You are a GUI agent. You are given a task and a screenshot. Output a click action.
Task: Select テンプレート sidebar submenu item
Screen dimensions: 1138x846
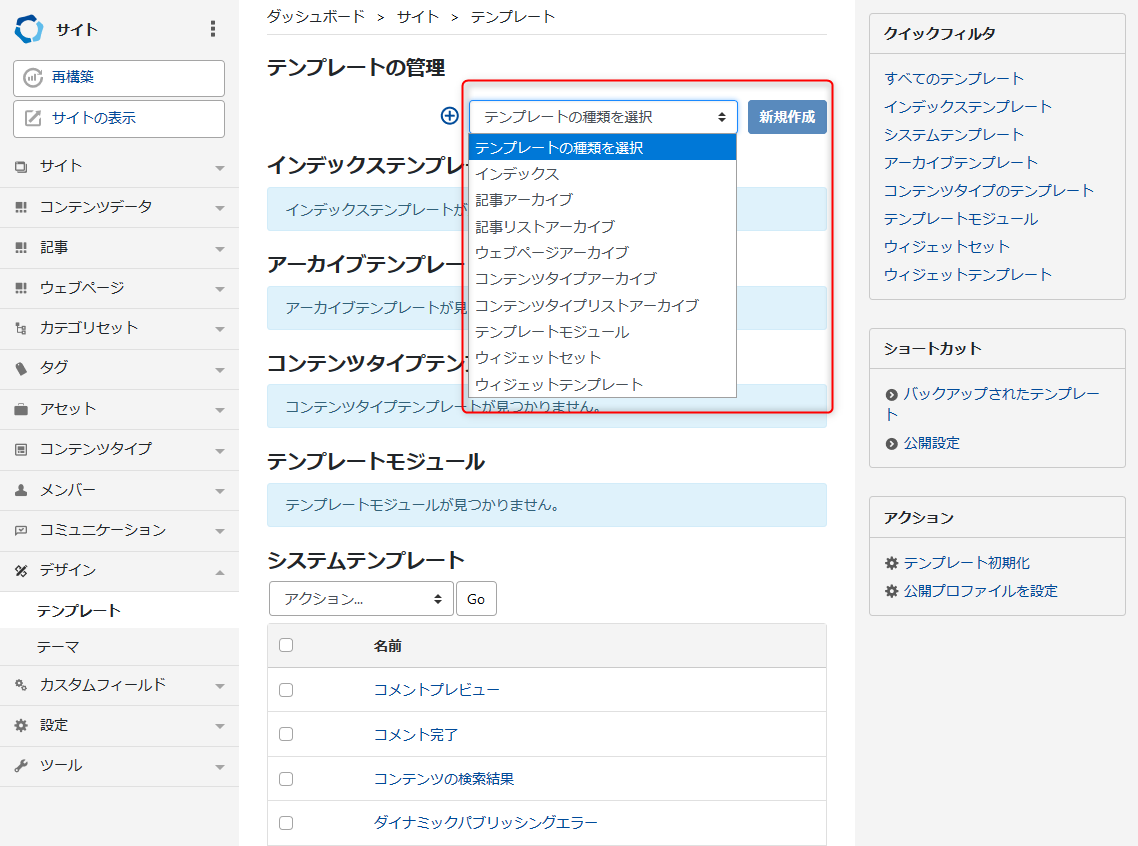click(x=78, y=611)
